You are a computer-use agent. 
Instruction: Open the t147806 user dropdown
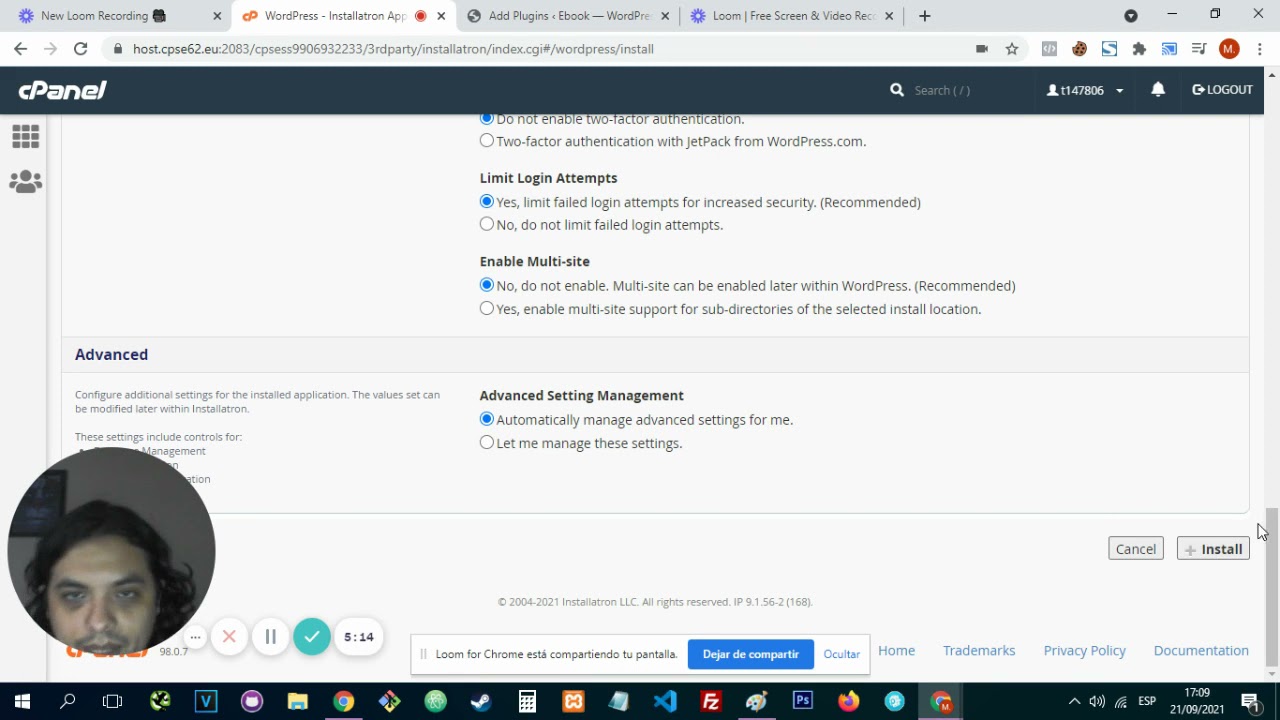1085,90
